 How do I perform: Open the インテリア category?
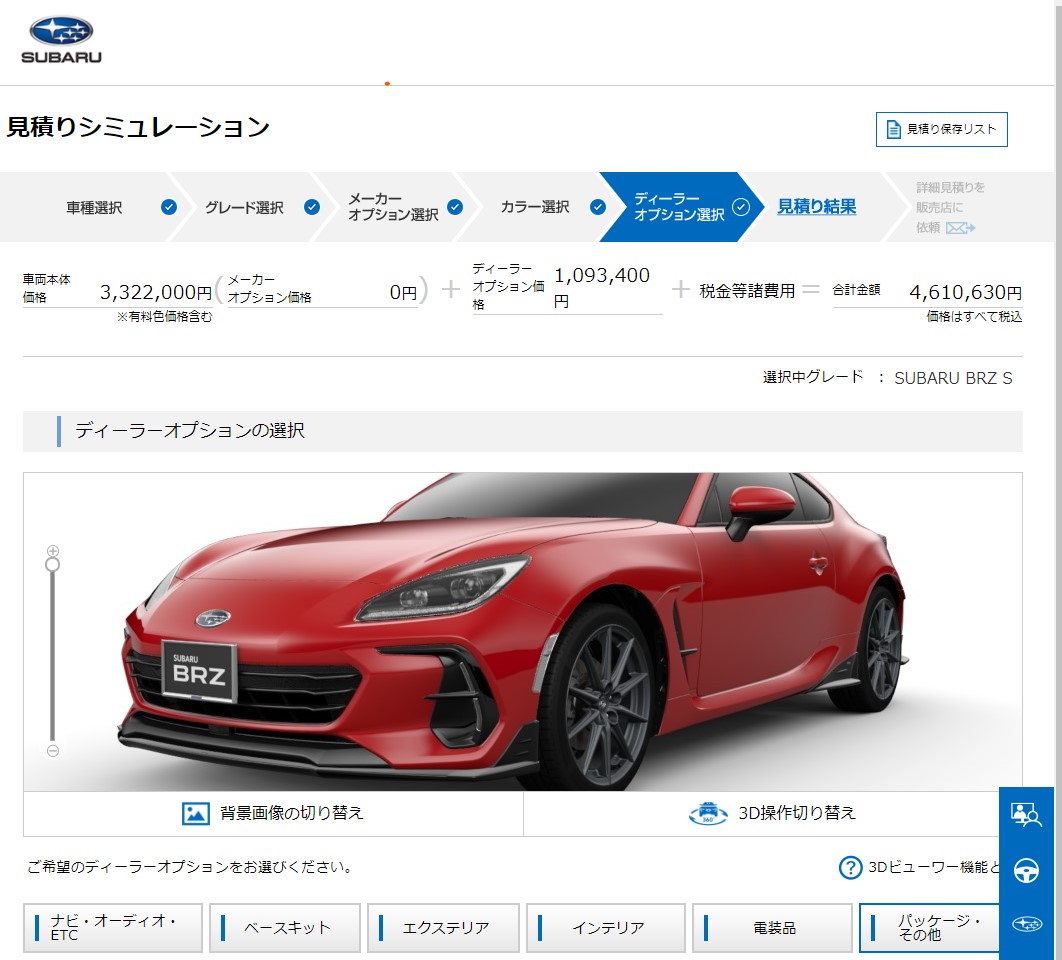tap(606, 927)
